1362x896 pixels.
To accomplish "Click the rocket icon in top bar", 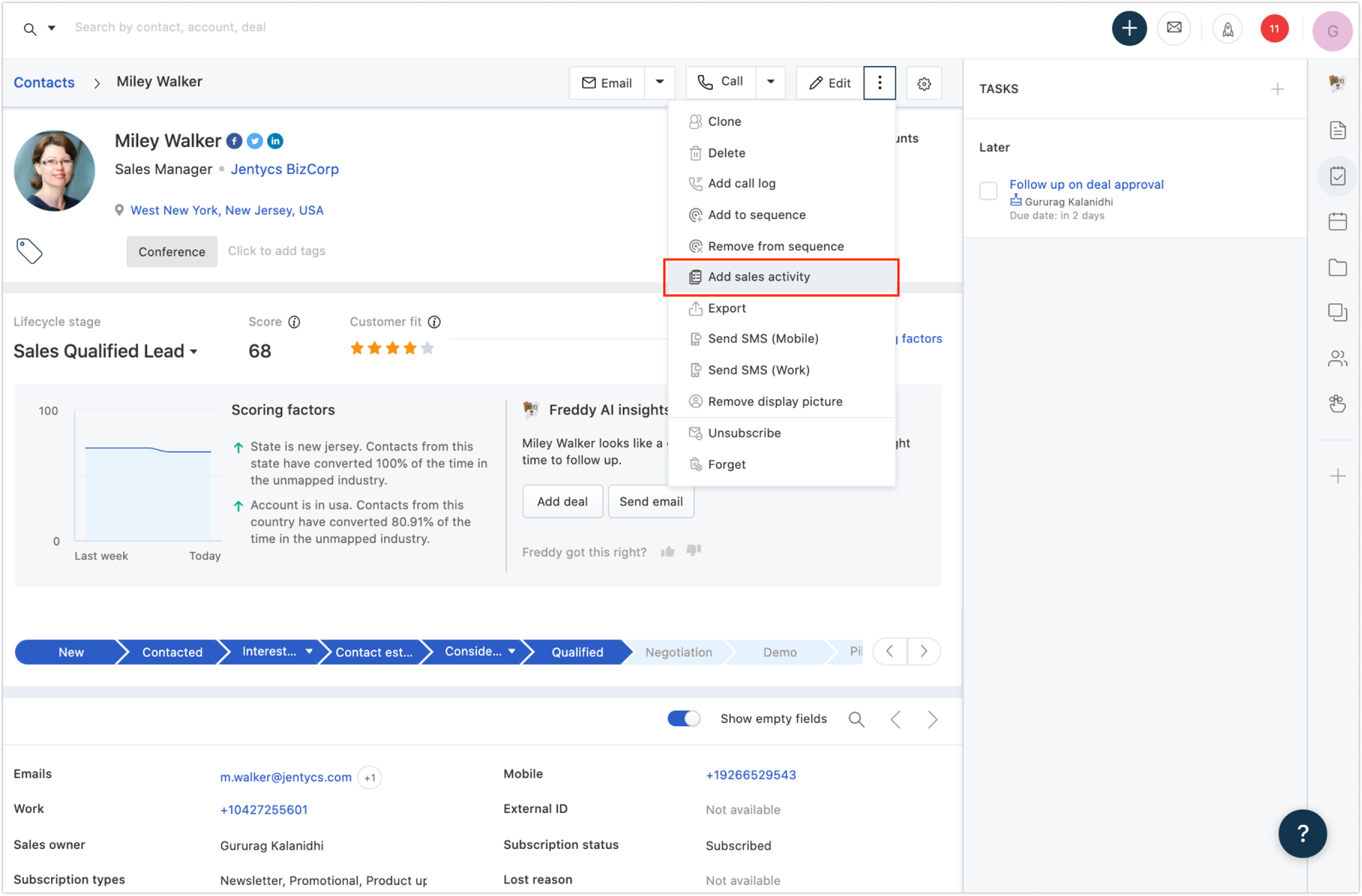I will 1227,28.
